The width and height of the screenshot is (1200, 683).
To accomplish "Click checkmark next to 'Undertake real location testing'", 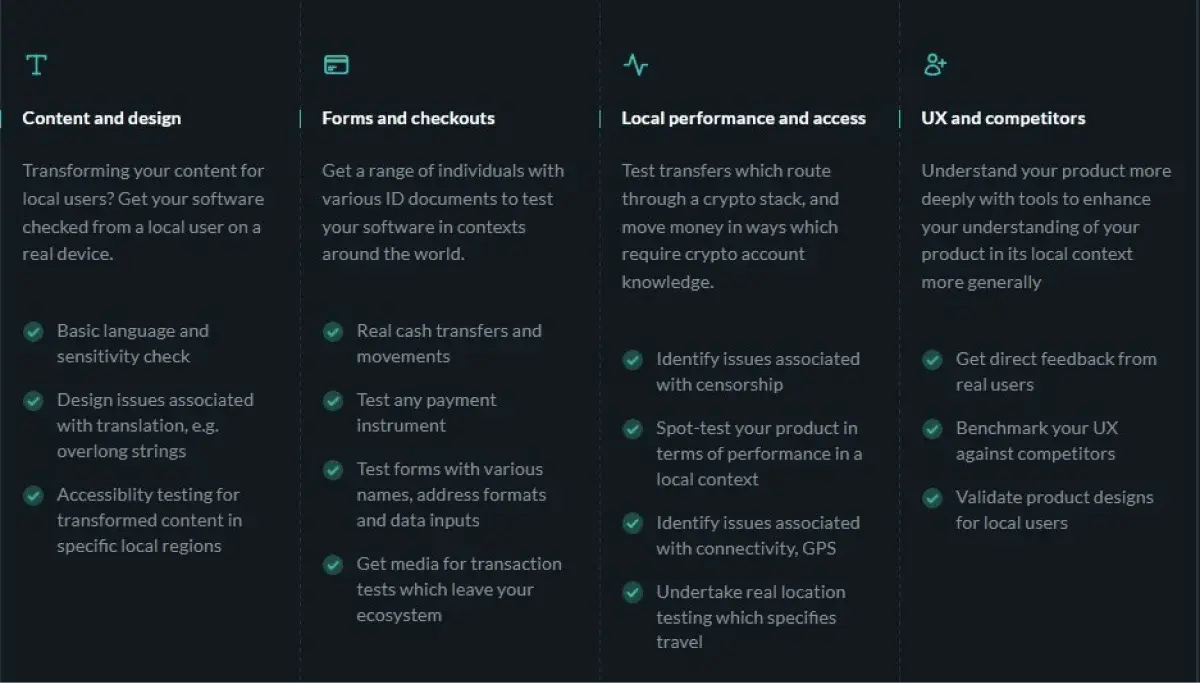I will [632, 592].
